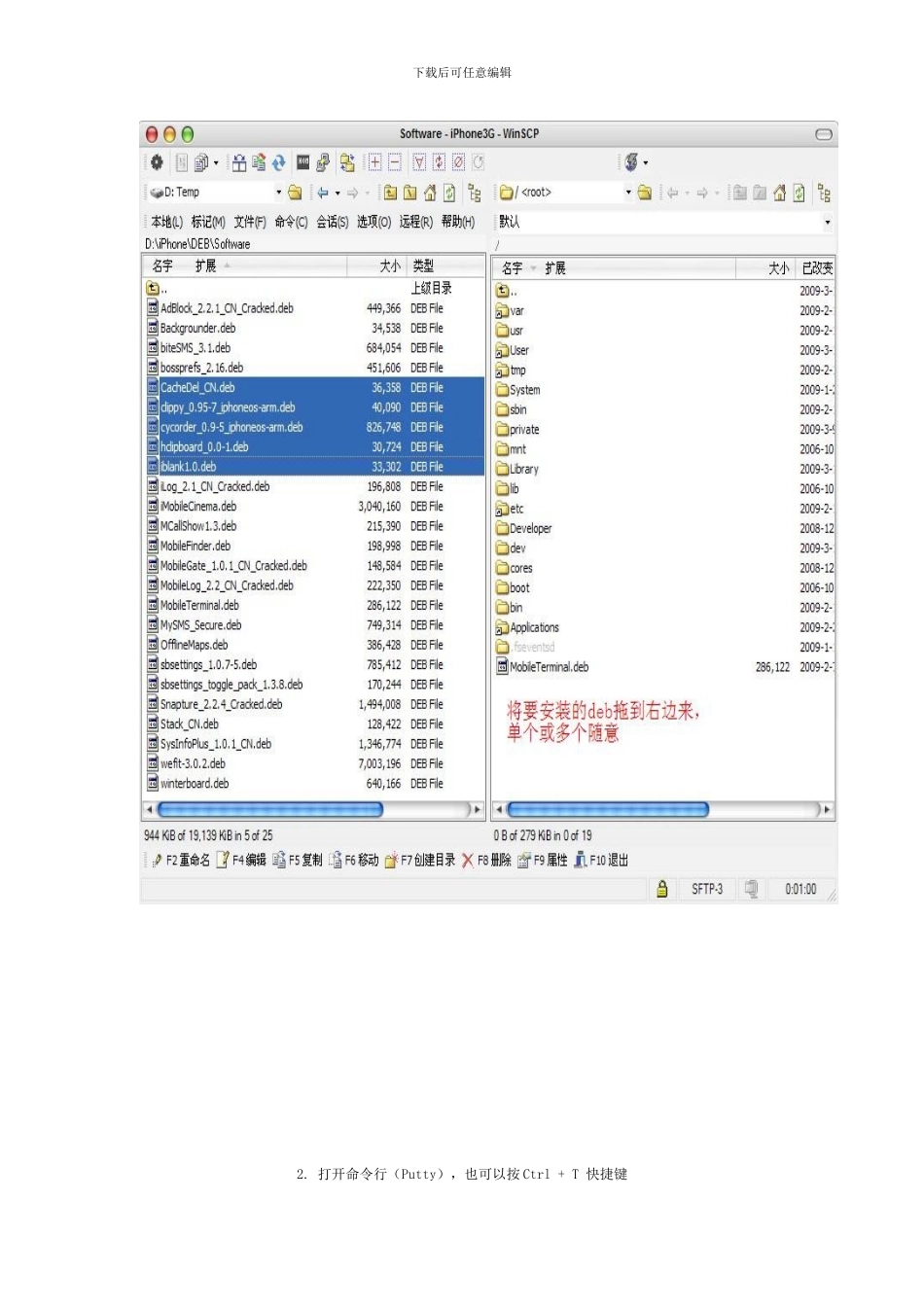
Task: Open the 标记(M) menu
Action: tap(208, 222)
